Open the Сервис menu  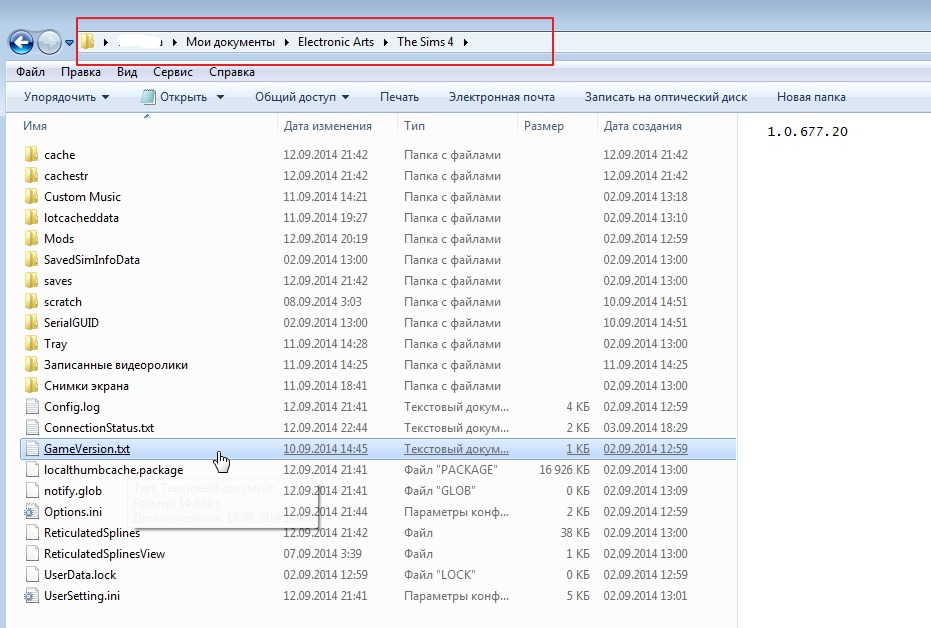point(173,72)
